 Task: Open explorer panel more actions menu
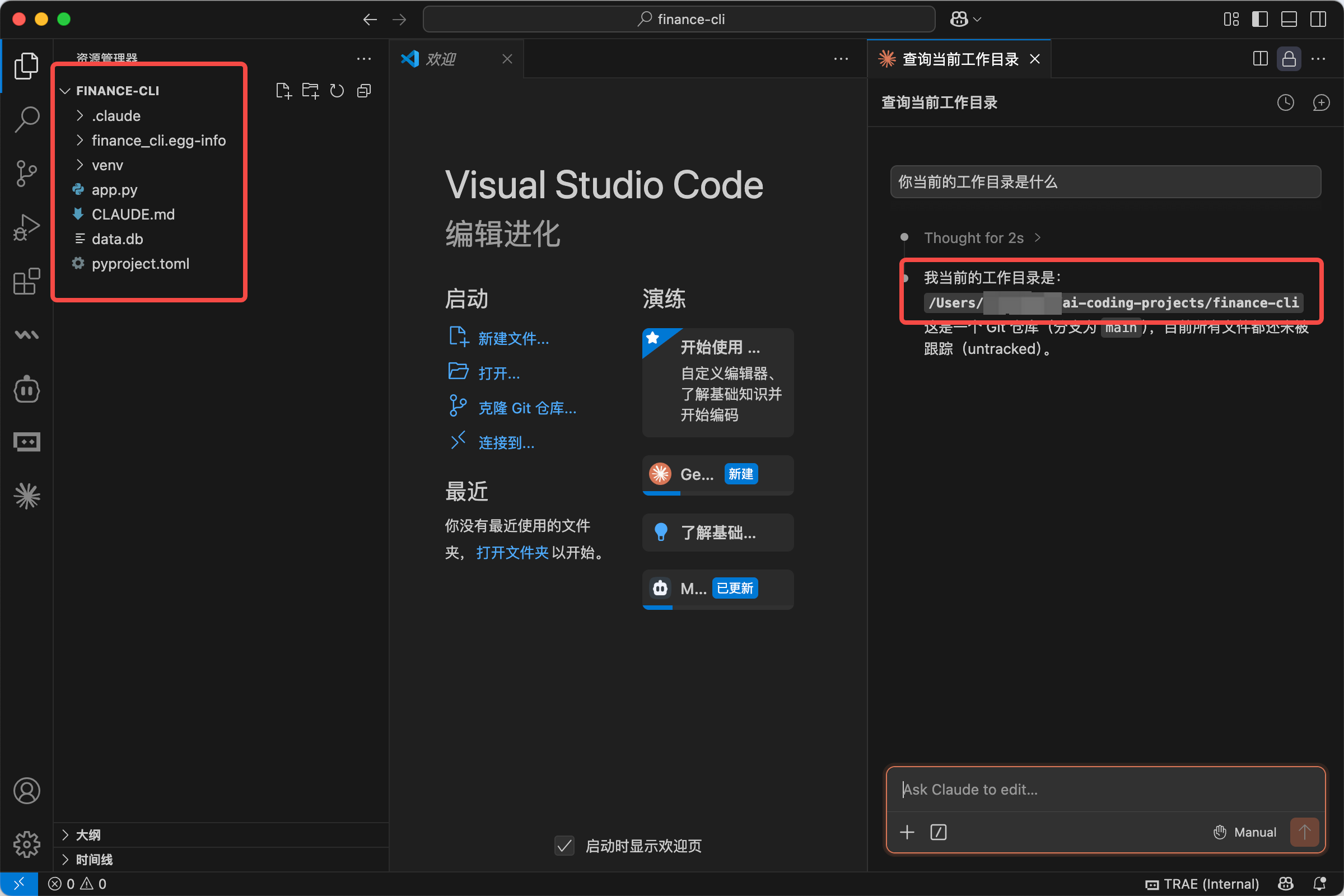tap(364, 59)
